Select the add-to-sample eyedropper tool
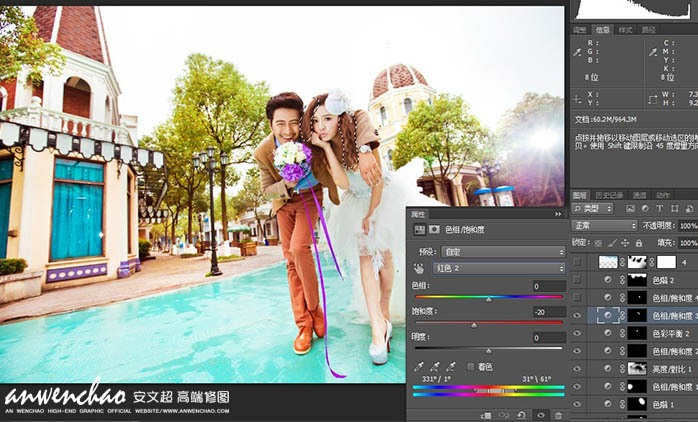Screen dimensions: 698x422 (x=435, y=366)
